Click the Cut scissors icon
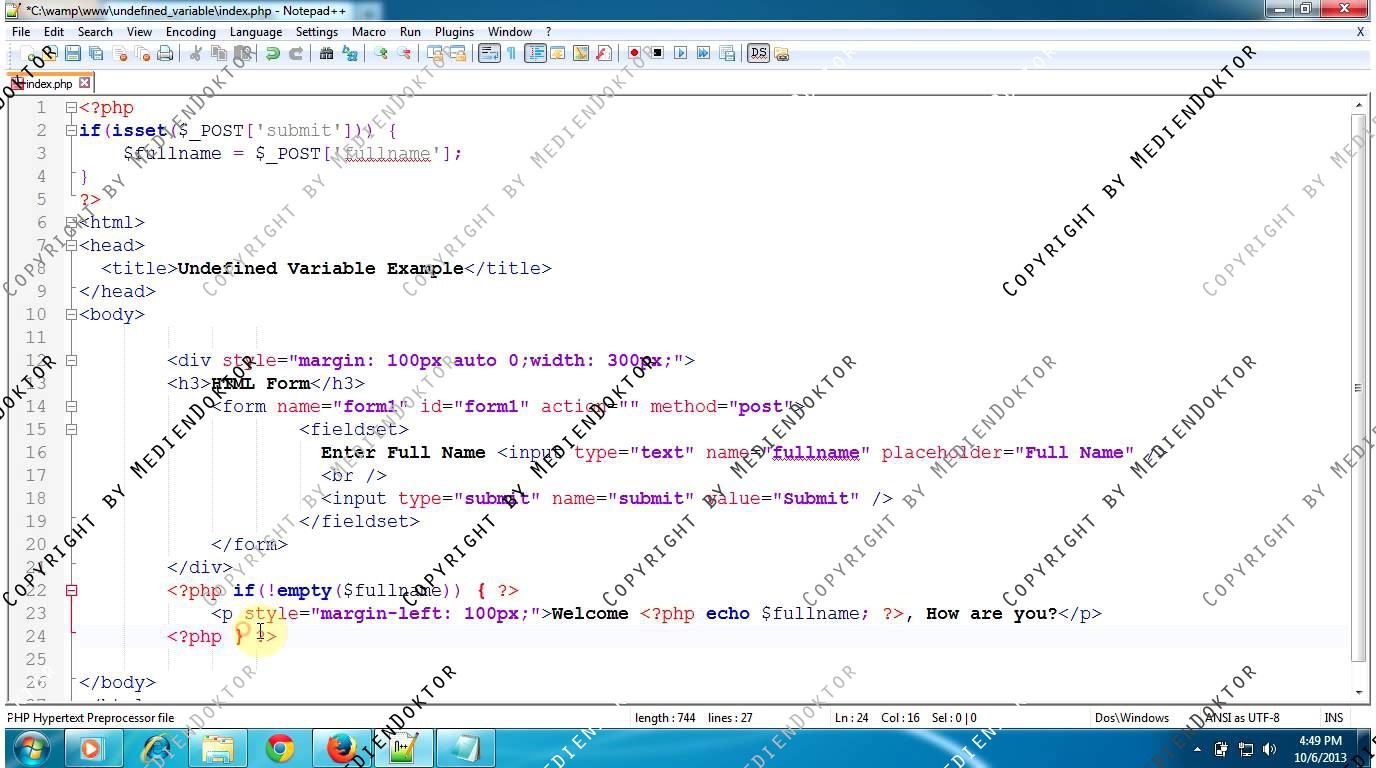The image size is (1376, 768). point(196,54)
